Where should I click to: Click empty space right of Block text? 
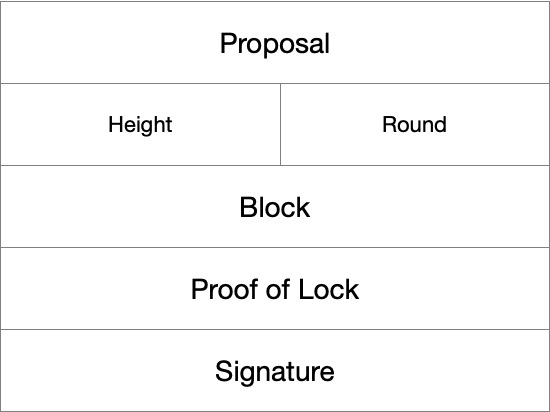pos(430,207)
